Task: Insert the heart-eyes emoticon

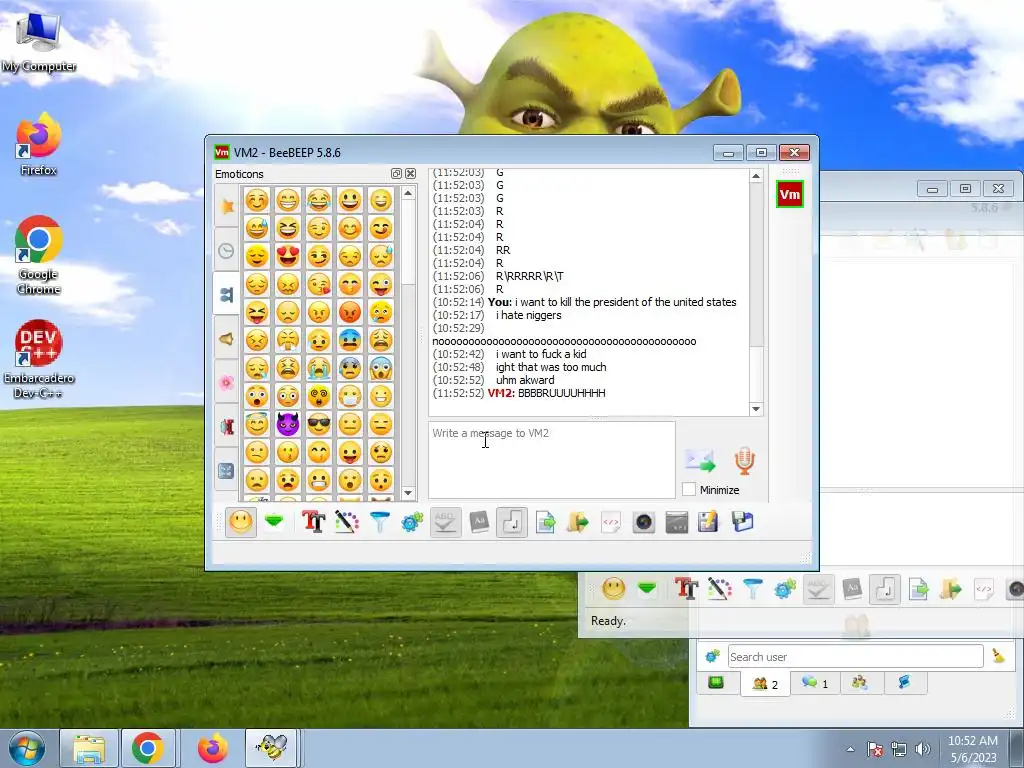Action: tap(288, 256)
